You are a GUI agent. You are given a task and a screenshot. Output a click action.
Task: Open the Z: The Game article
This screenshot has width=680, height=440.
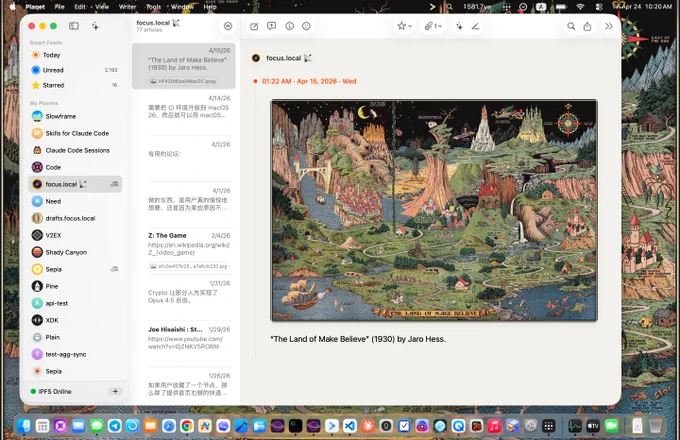pos(184,251)
